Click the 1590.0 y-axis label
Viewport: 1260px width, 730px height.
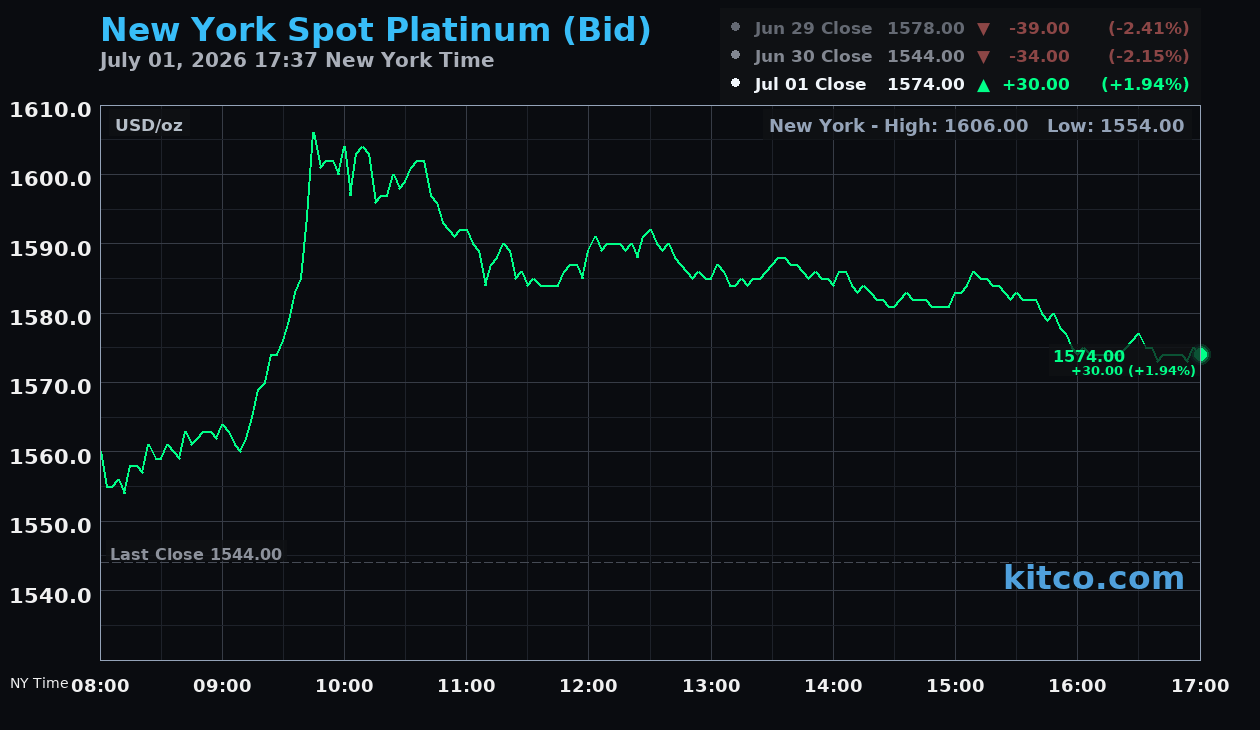[51, 247]
